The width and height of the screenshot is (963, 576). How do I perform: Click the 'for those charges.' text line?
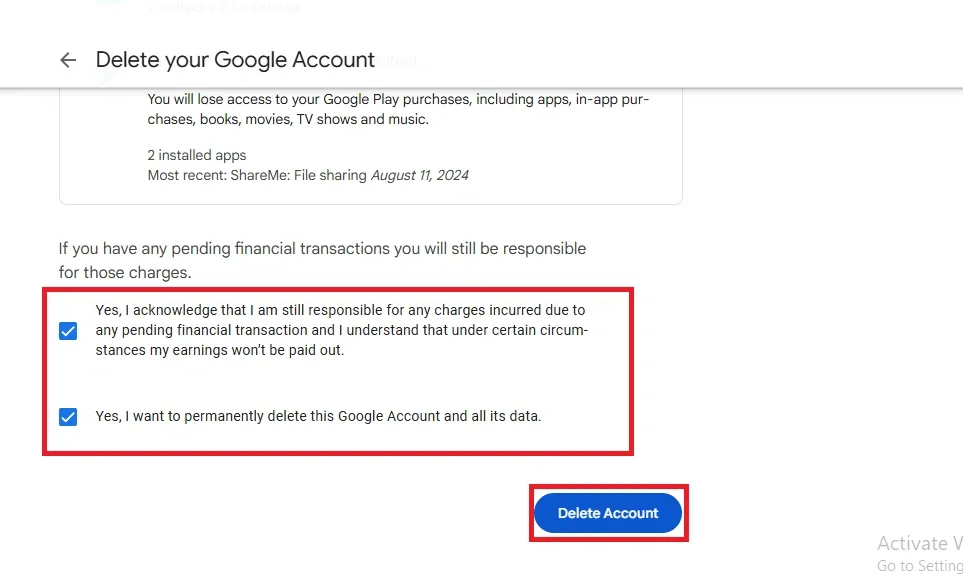coord(124,272)
